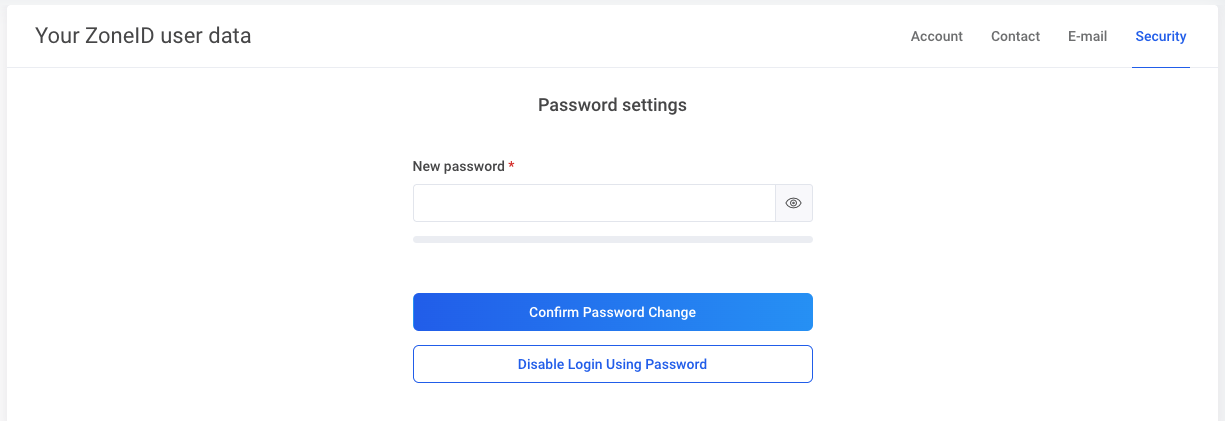View contact details from the top navigation
This screenshot has height=421, width=1225.
coord(1015,36)
